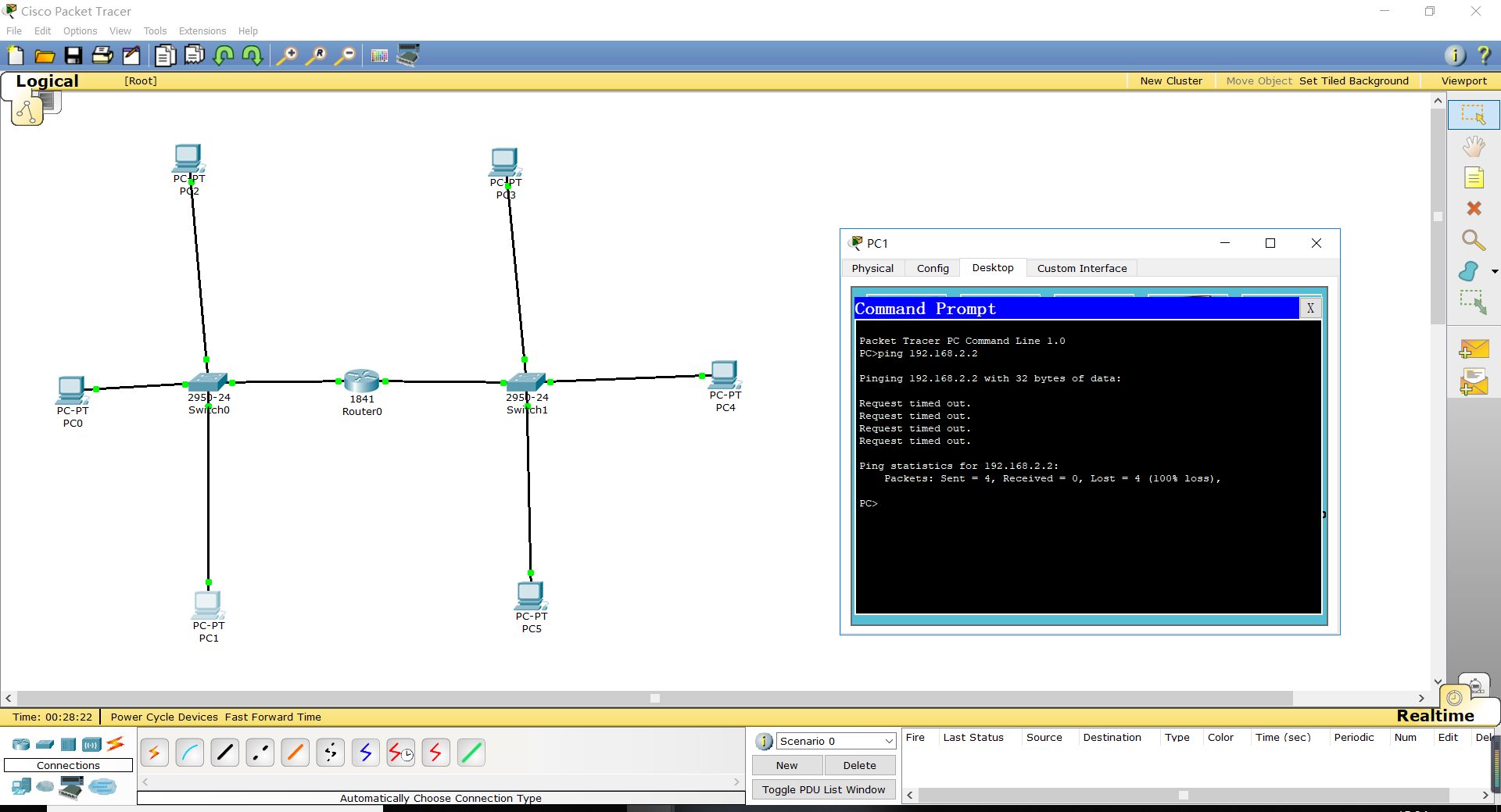Select the green octal cable
This screenshot has width=1501, height=812.
pos(471,753)
